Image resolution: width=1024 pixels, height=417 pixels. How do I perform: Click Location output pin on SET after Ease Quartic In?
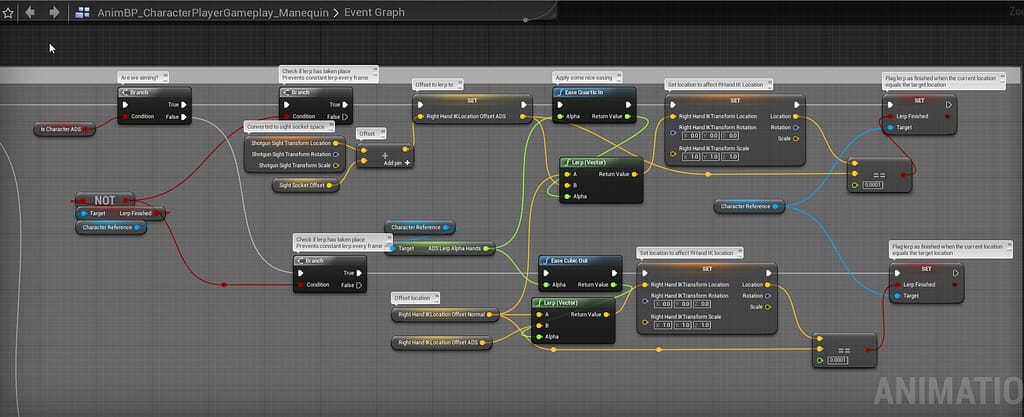795,117
